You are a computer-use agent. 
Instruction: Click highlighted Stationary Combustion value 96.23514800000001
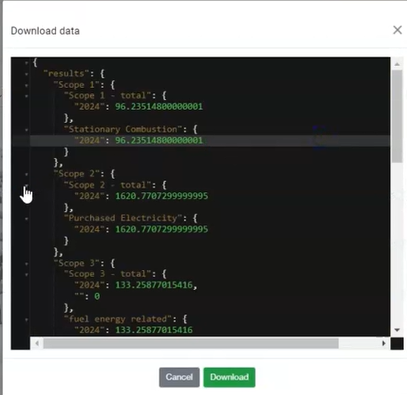[159, 140]
